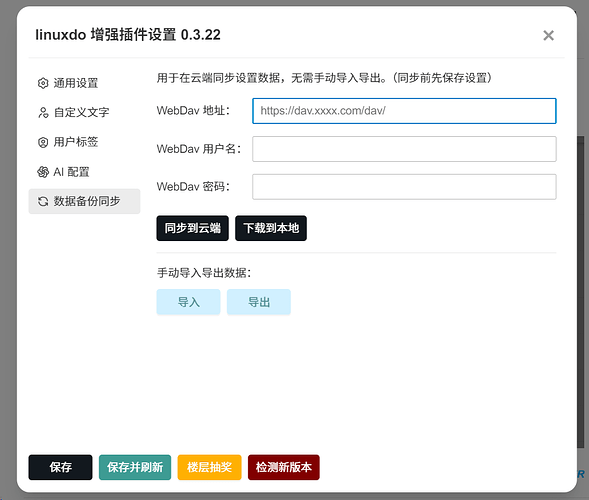
Task: Click the badge icon beside 用户标签
Action: click(43, 142)
